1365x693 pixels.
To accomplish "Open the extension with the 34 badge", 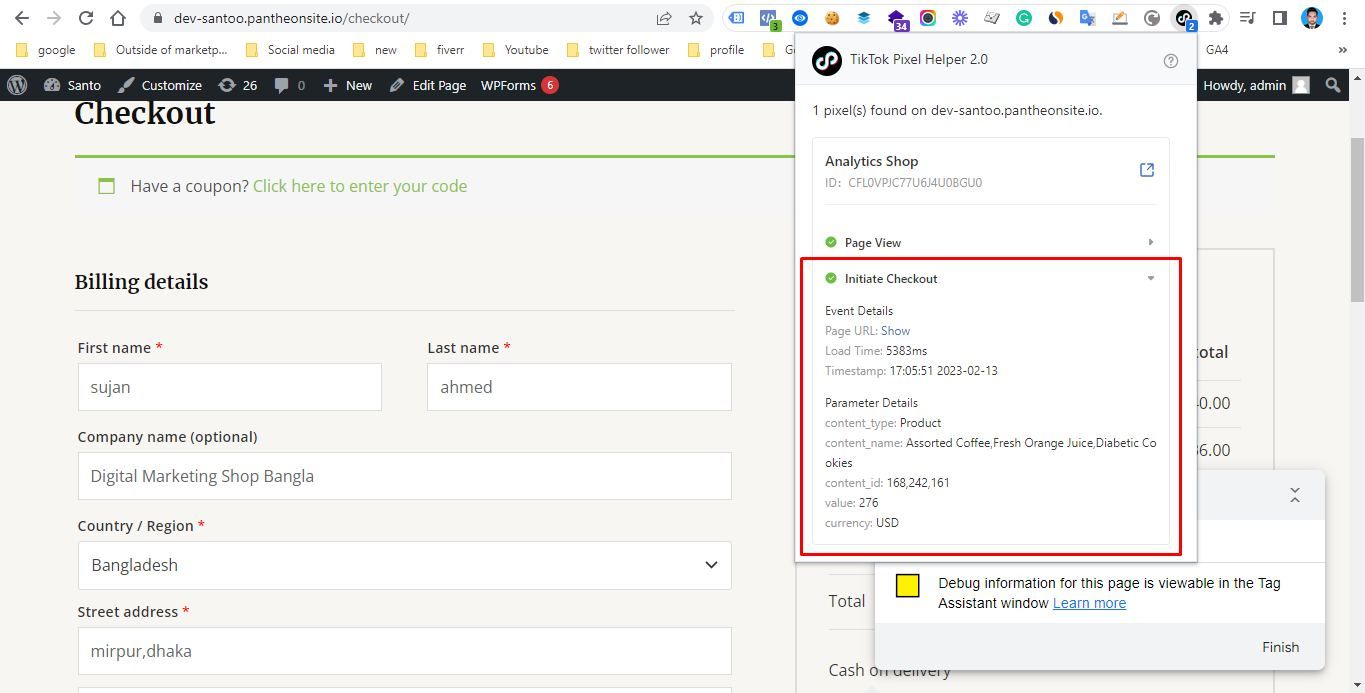I will [x=897, y=18].
